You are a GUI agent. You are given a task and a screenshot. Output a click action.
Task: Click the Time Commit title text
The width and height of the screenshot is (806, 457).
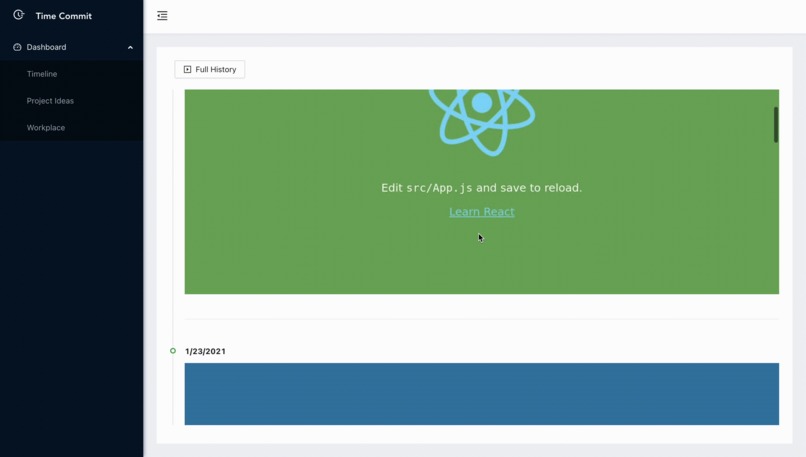tap(64, 16)
